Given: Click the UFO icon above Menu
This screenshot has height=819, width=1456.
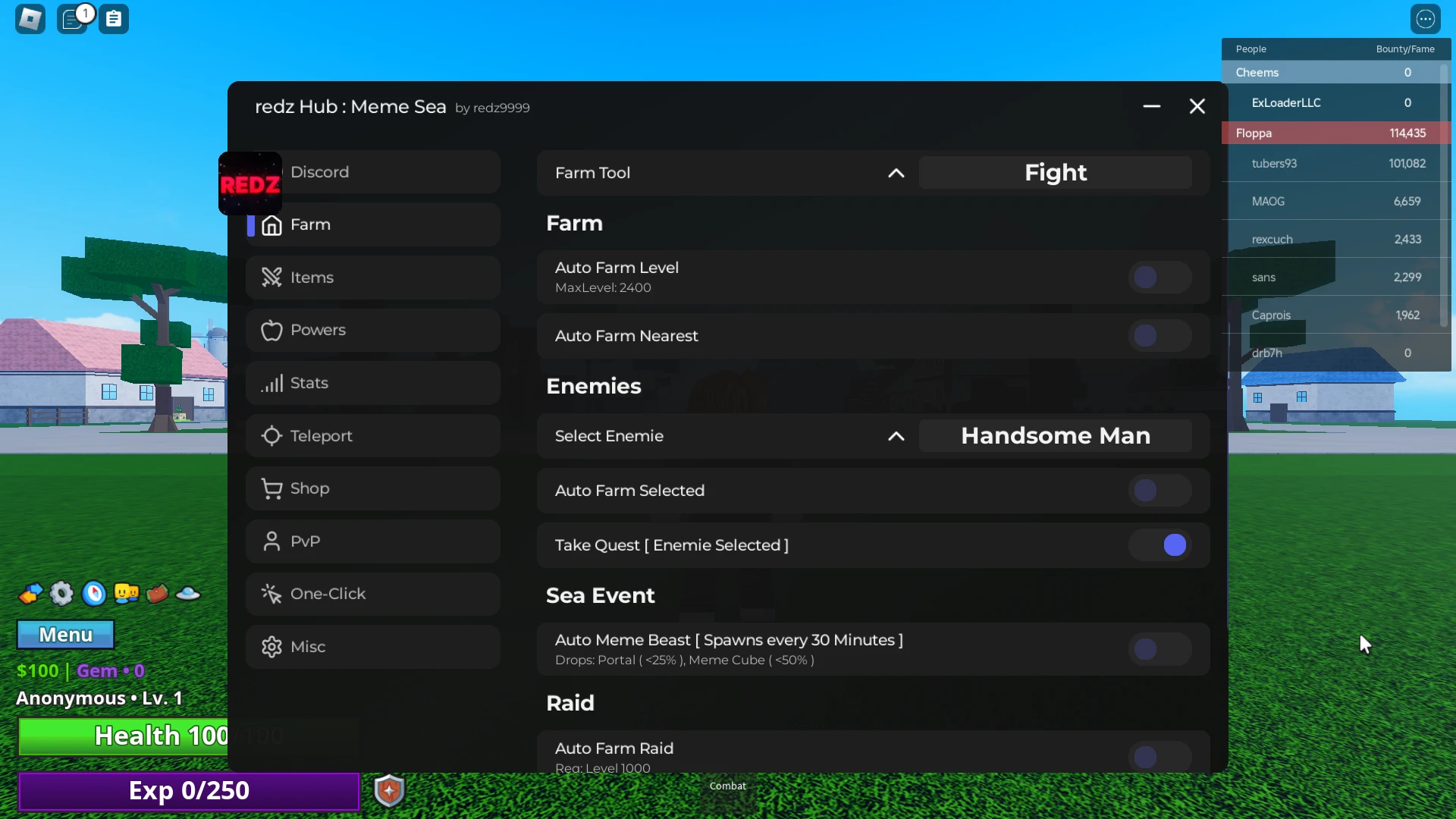Looking at the screenshot, I should pos(188,594).
